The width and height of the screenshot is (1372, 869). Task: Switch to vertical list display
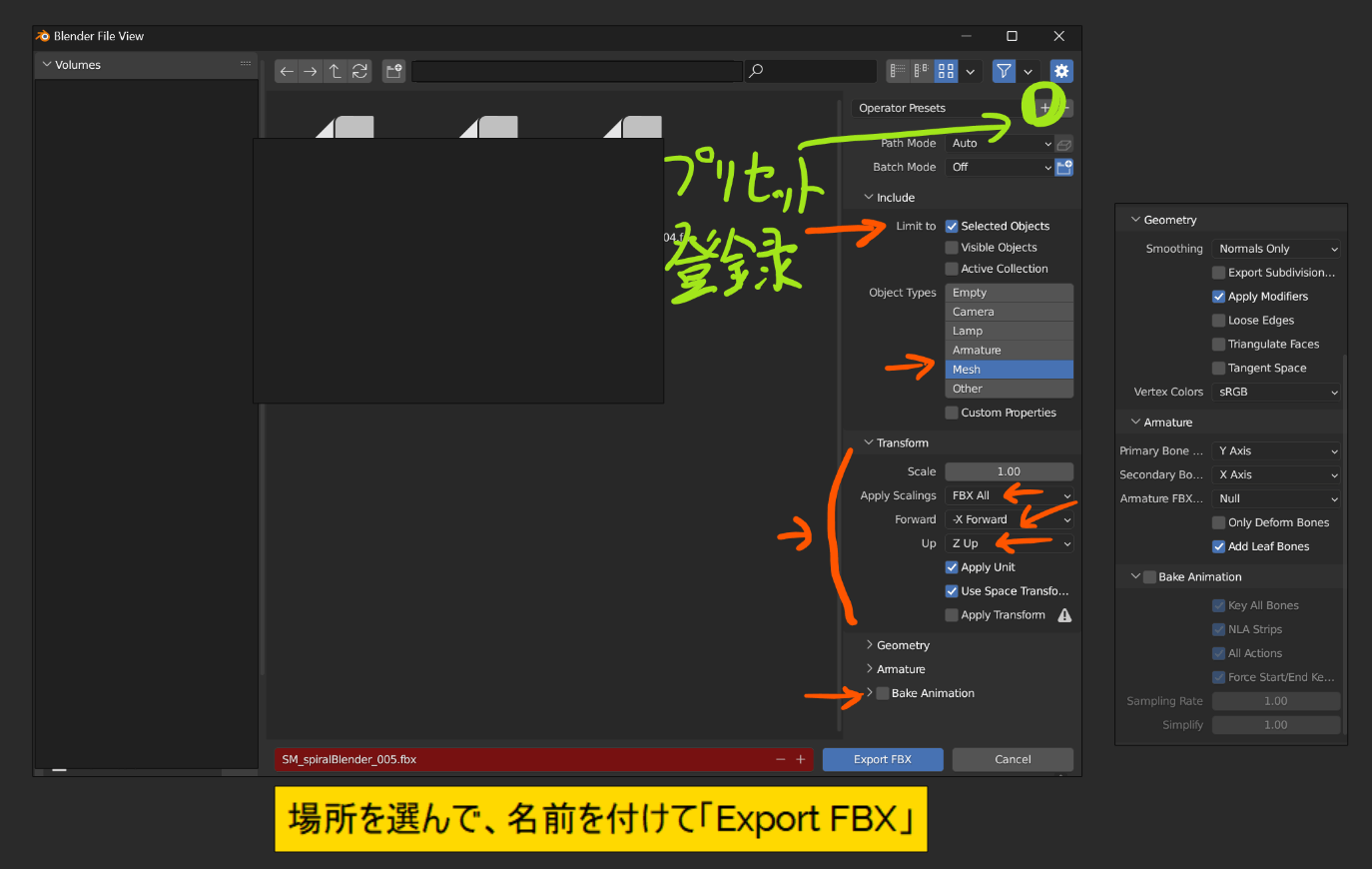[898, 71]
